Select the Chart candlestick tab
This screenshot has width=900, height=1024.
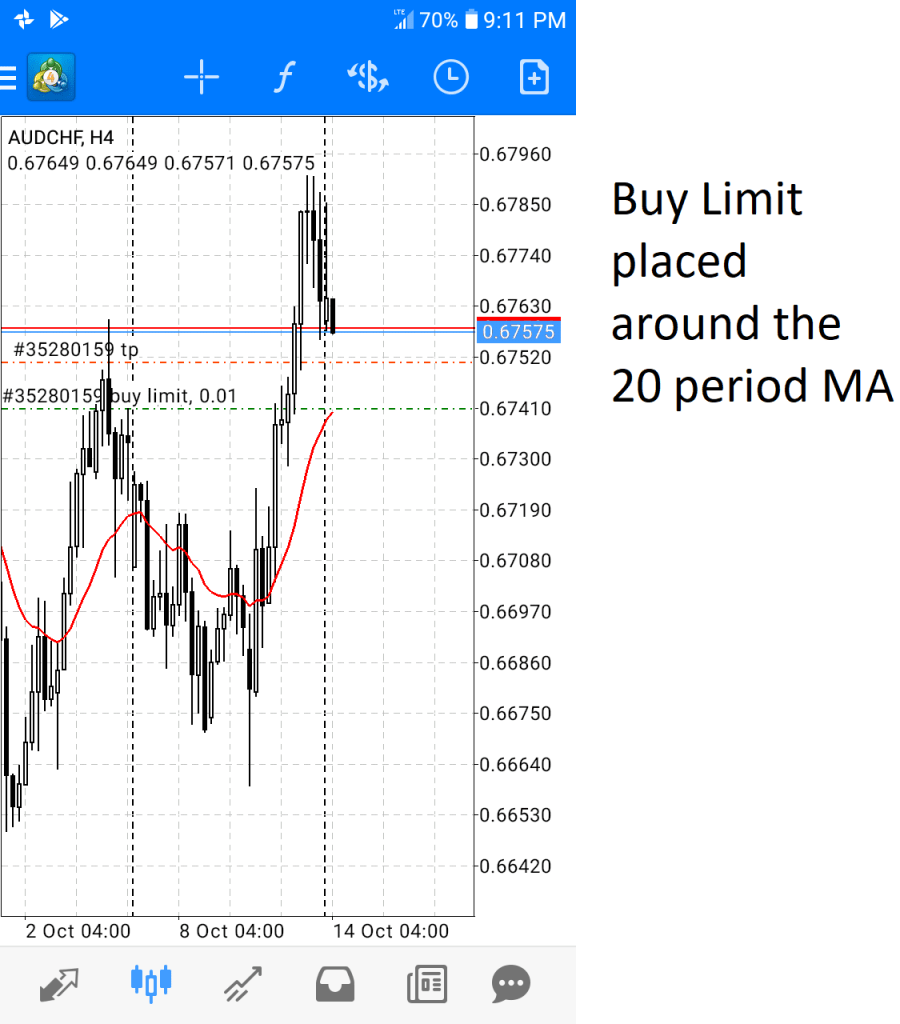151,984
